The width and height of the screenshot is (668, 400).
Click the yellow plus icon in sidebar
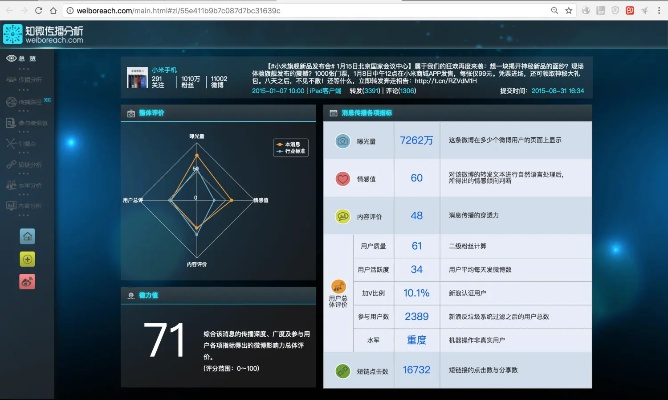pyautogui.click(x=27, y=259)
